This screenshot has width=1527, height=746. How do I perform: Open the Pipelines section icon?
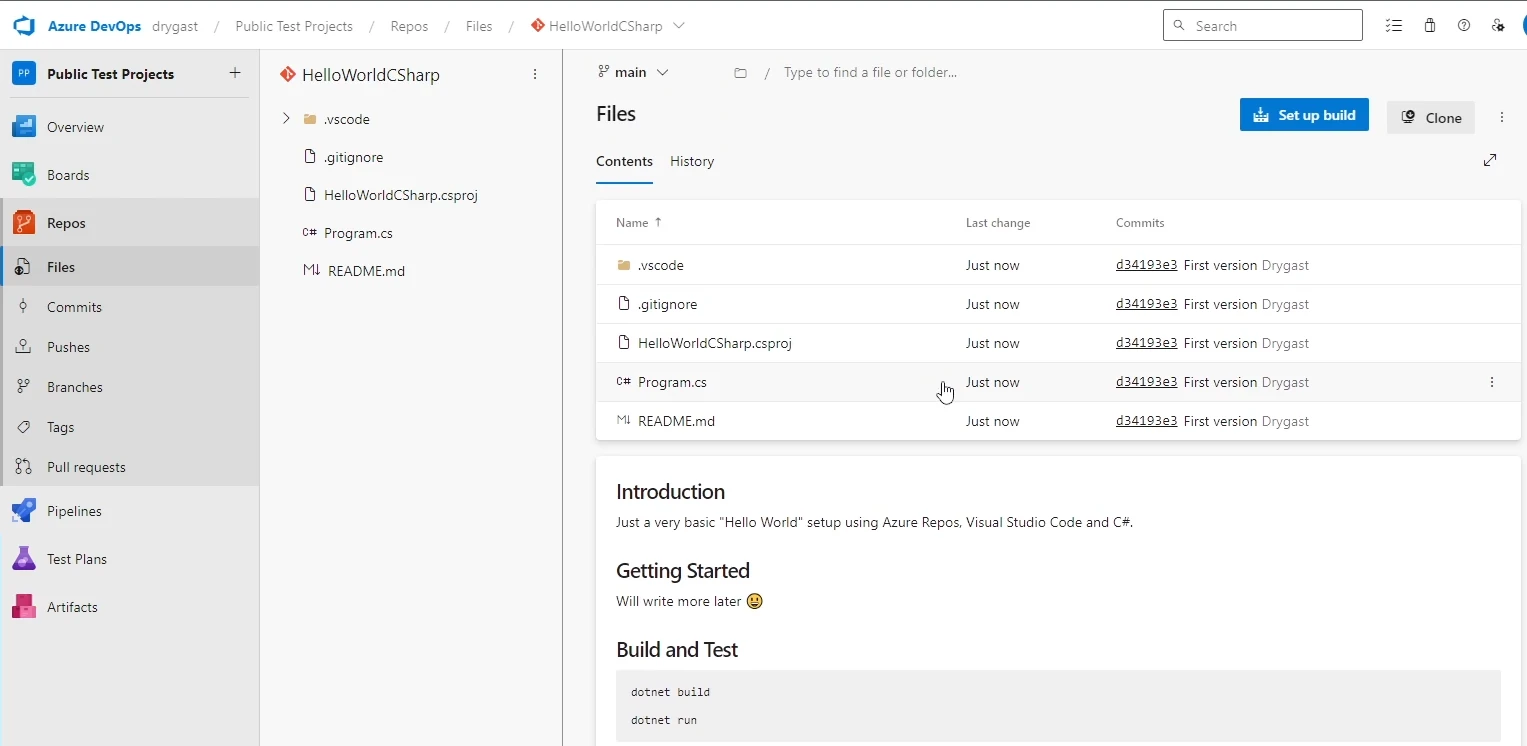point(24,511)
